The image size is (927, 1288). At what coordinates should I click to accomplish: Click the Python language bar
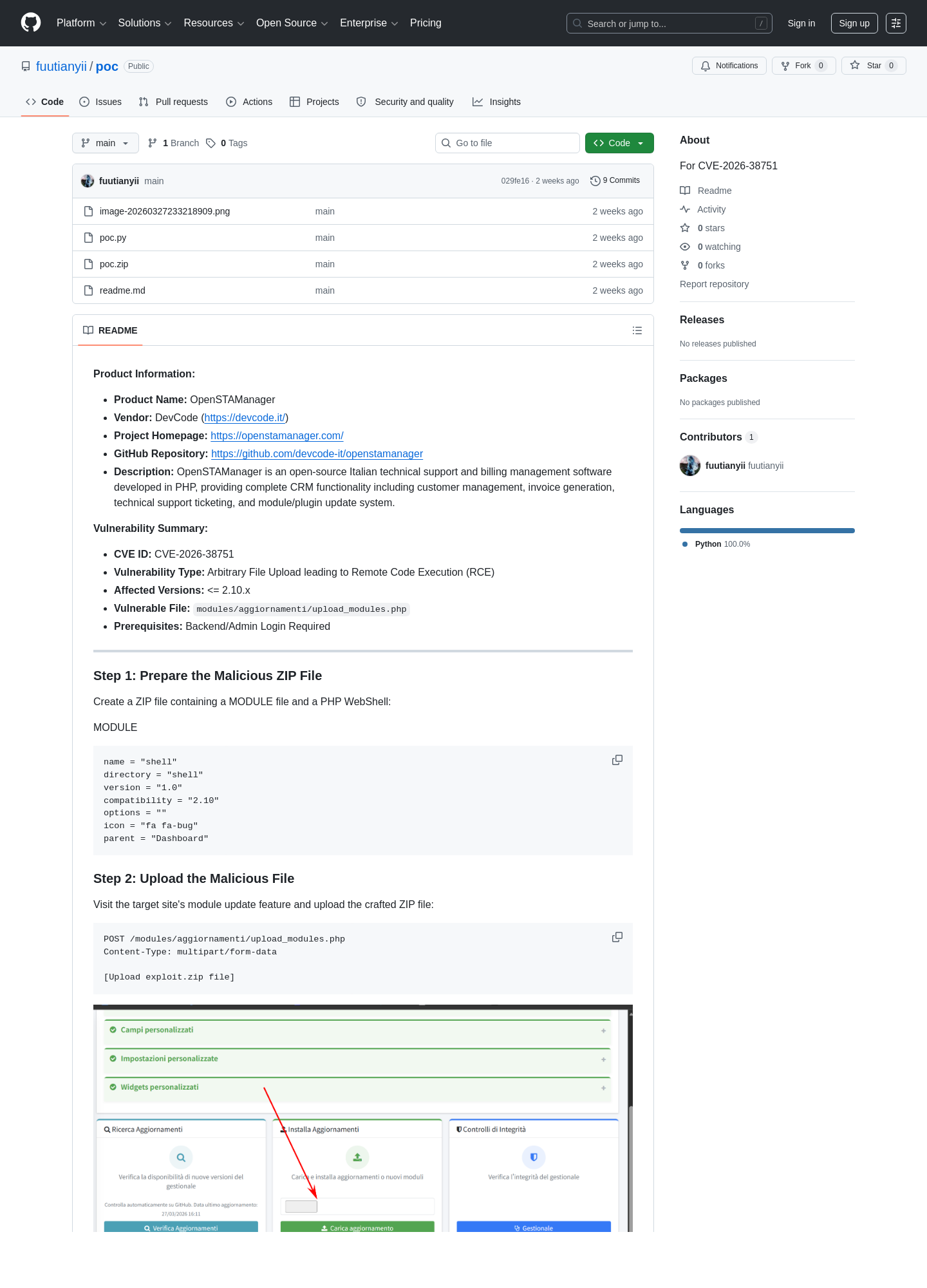tap(767, 531)
